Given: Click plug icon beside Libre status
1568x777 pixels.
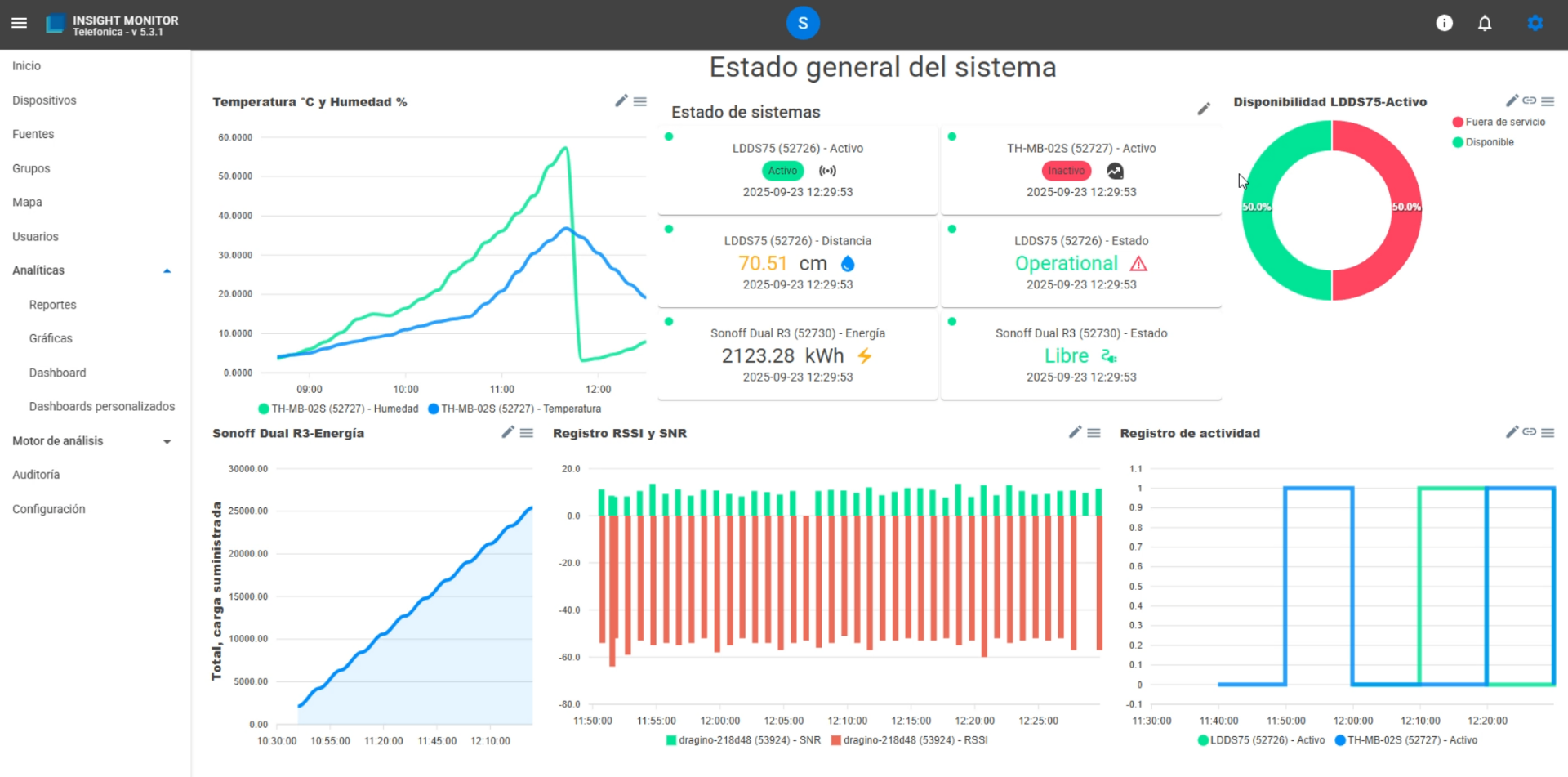Looking at the screenshot, I should pyautogui.click(x=1108, y=356).
